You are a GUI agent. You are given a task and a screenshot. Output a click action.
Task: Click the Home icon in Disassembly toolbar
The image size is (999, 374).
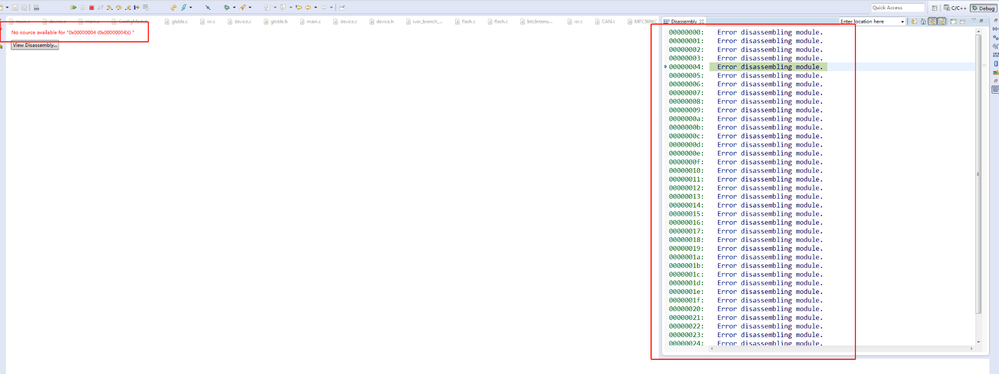pyautogui.click(x=923, y=22)
